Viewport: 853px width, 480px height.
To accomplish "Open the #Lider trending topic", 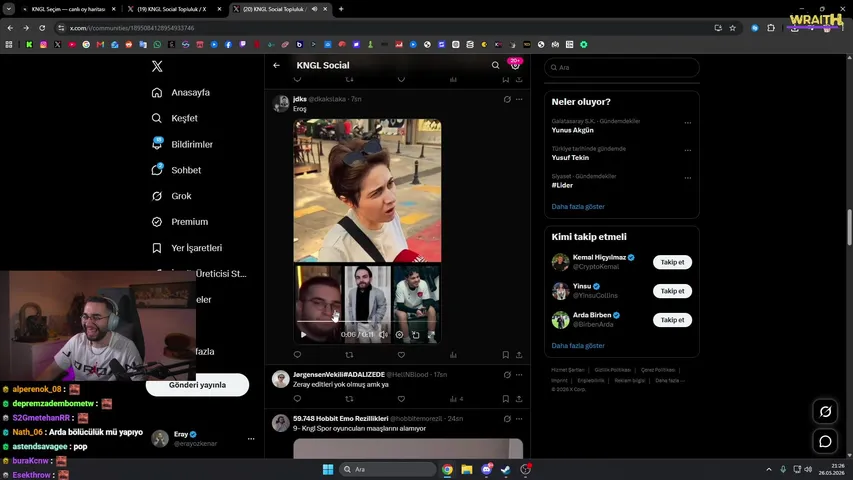I will 562,185.
